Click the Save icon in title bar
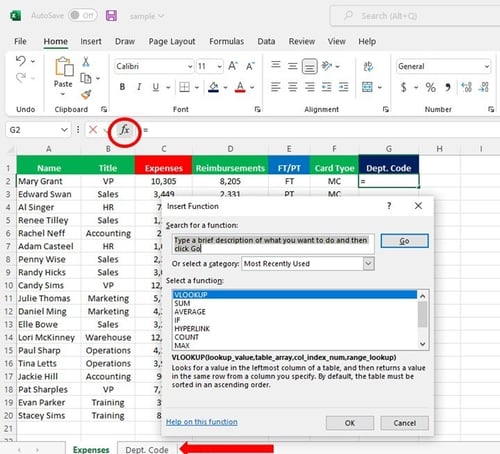 111,16
